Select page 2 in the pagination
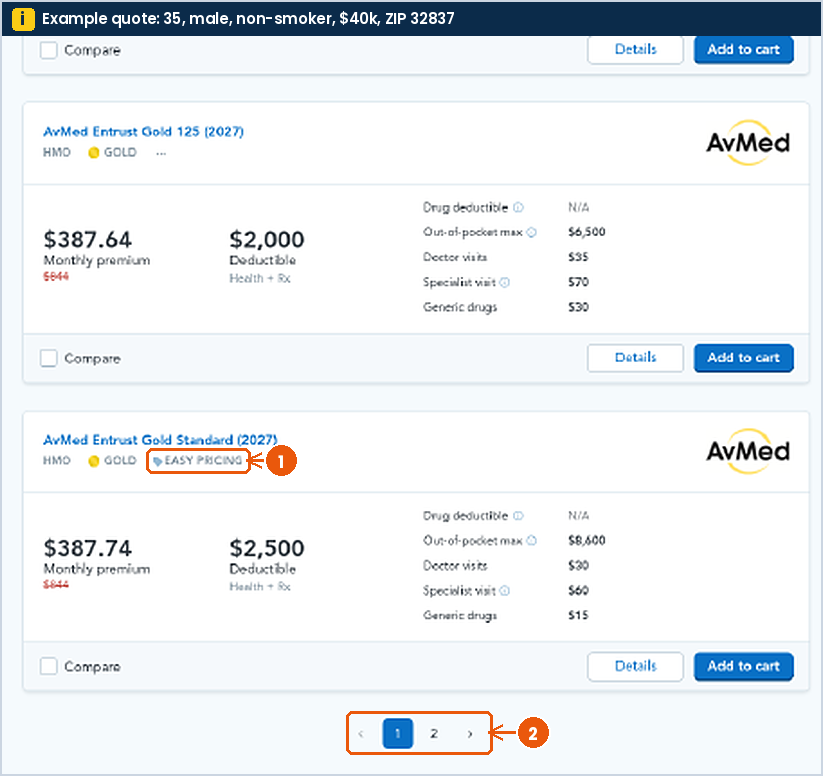Viewport: 823px width, 776px height. pos(434,733)
